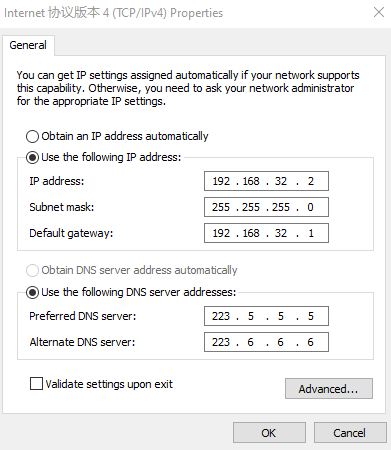Open the Advanced settings button
This screenshot has height=450, width=391.
tap(329, 389)
